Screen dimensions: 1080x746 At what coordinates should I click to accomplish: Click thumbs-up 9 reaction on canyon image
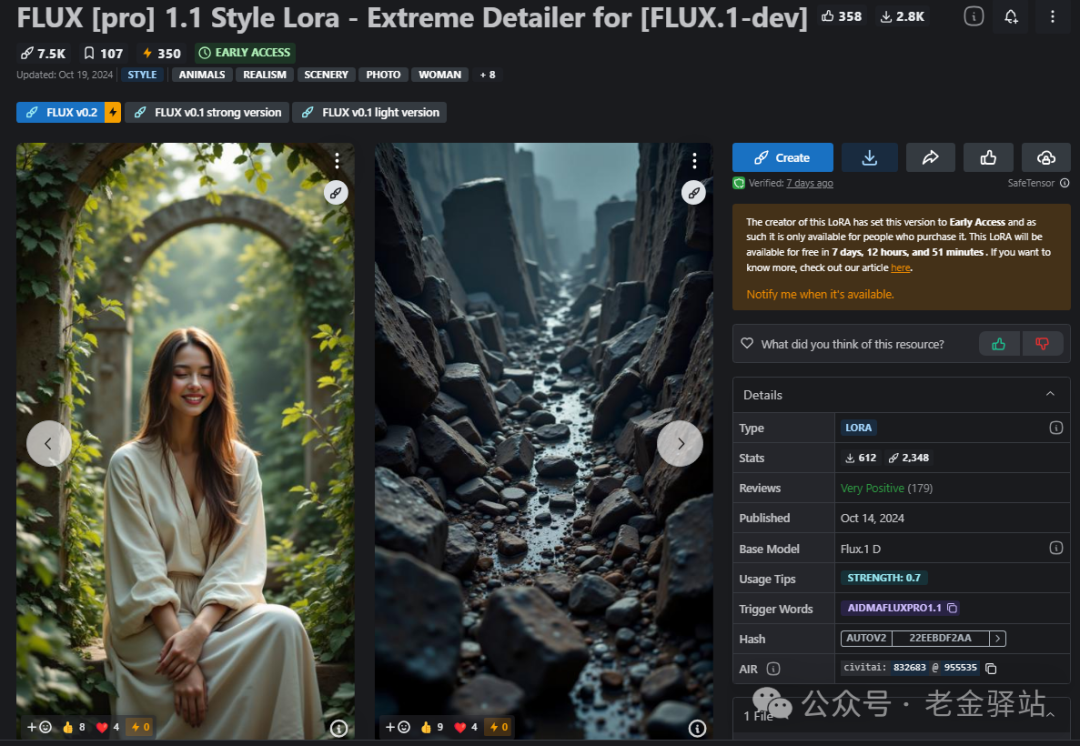(x=432, y=727)
